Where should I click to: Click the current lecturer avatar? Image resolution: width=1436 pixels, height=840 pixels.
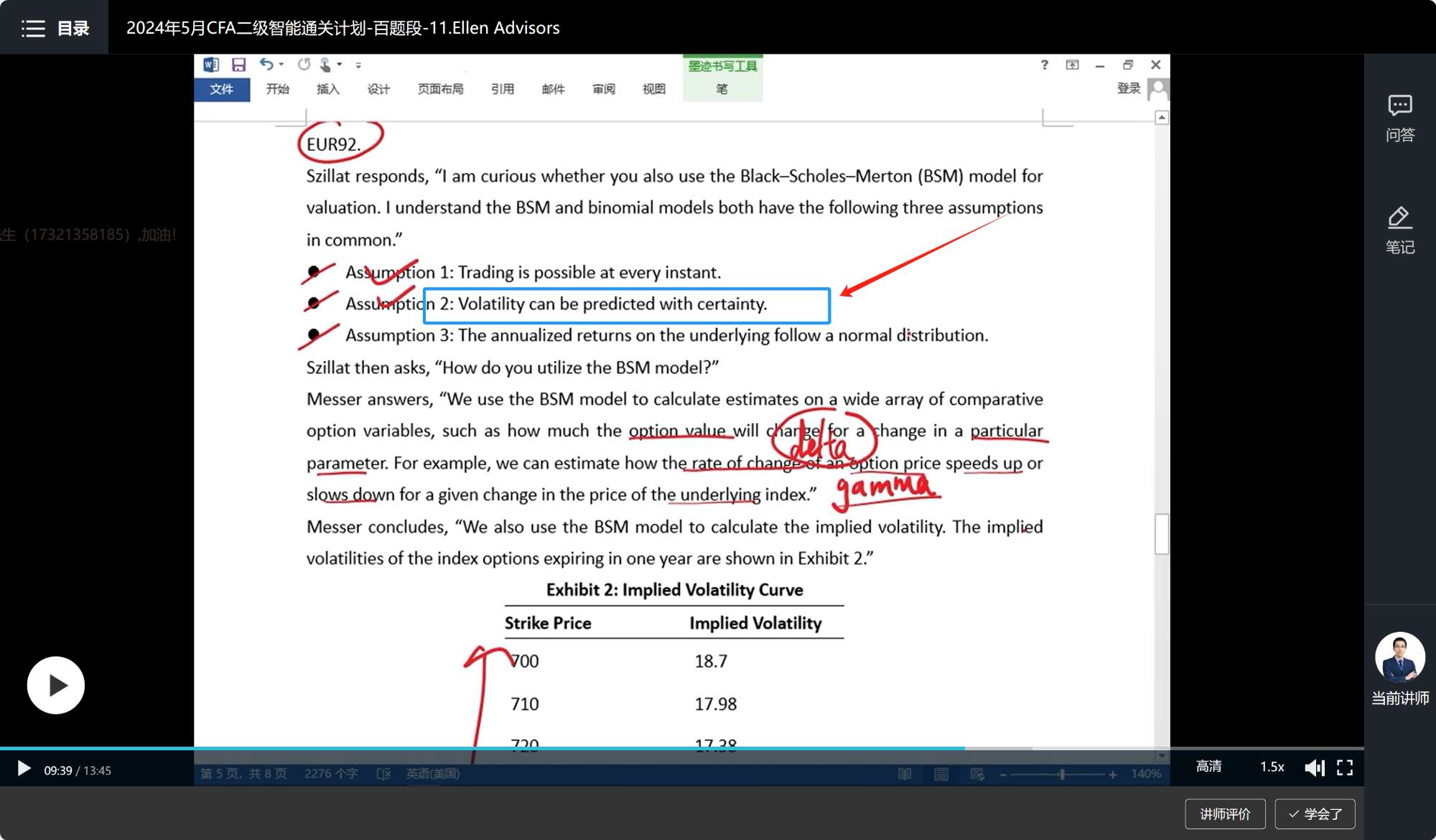(x=1399, y=657)
